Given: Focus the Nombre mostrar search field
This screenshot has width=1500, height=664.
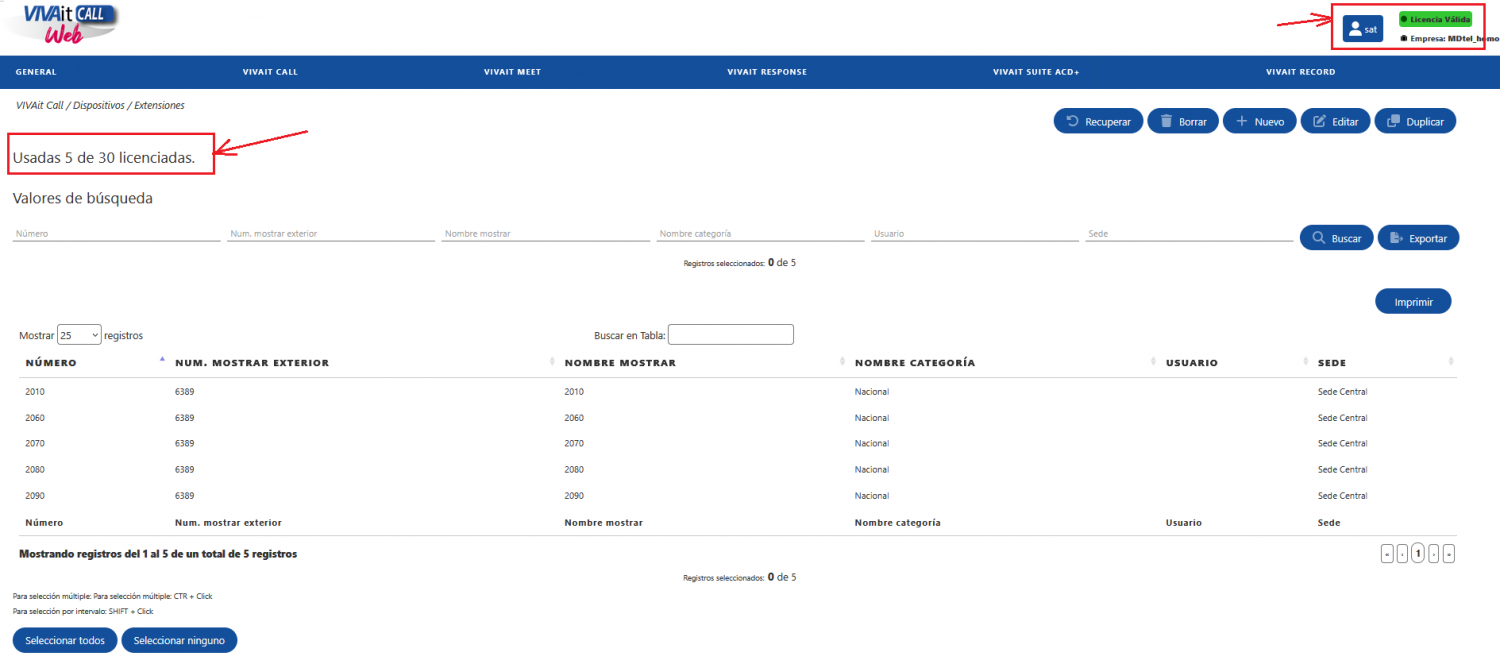Looking at the screenshot, I should tap(546, 234).
